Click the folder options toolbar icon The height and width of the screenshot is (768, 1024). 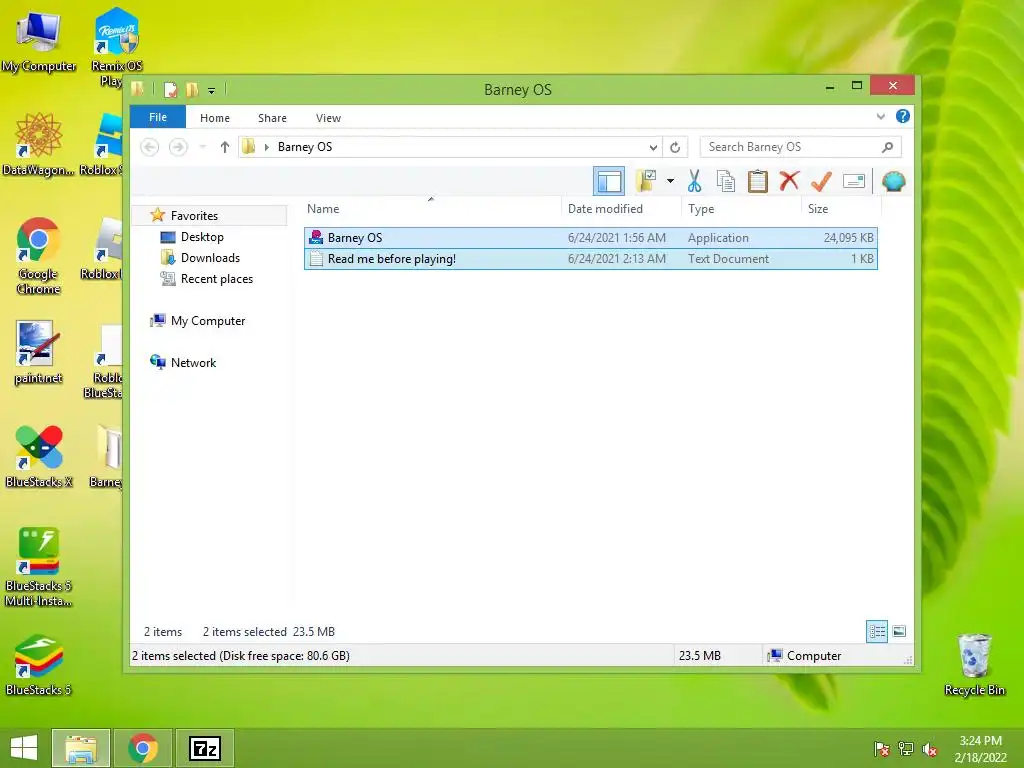coord(646,181)
